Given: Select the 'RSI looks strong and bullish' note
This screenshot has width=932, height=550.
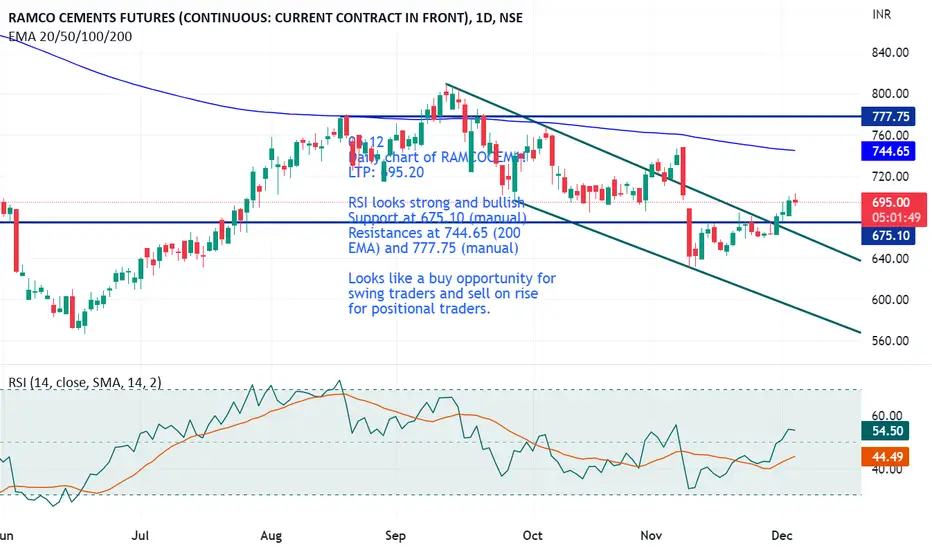Looking at the screenshot, I should (x=436, y=203).
